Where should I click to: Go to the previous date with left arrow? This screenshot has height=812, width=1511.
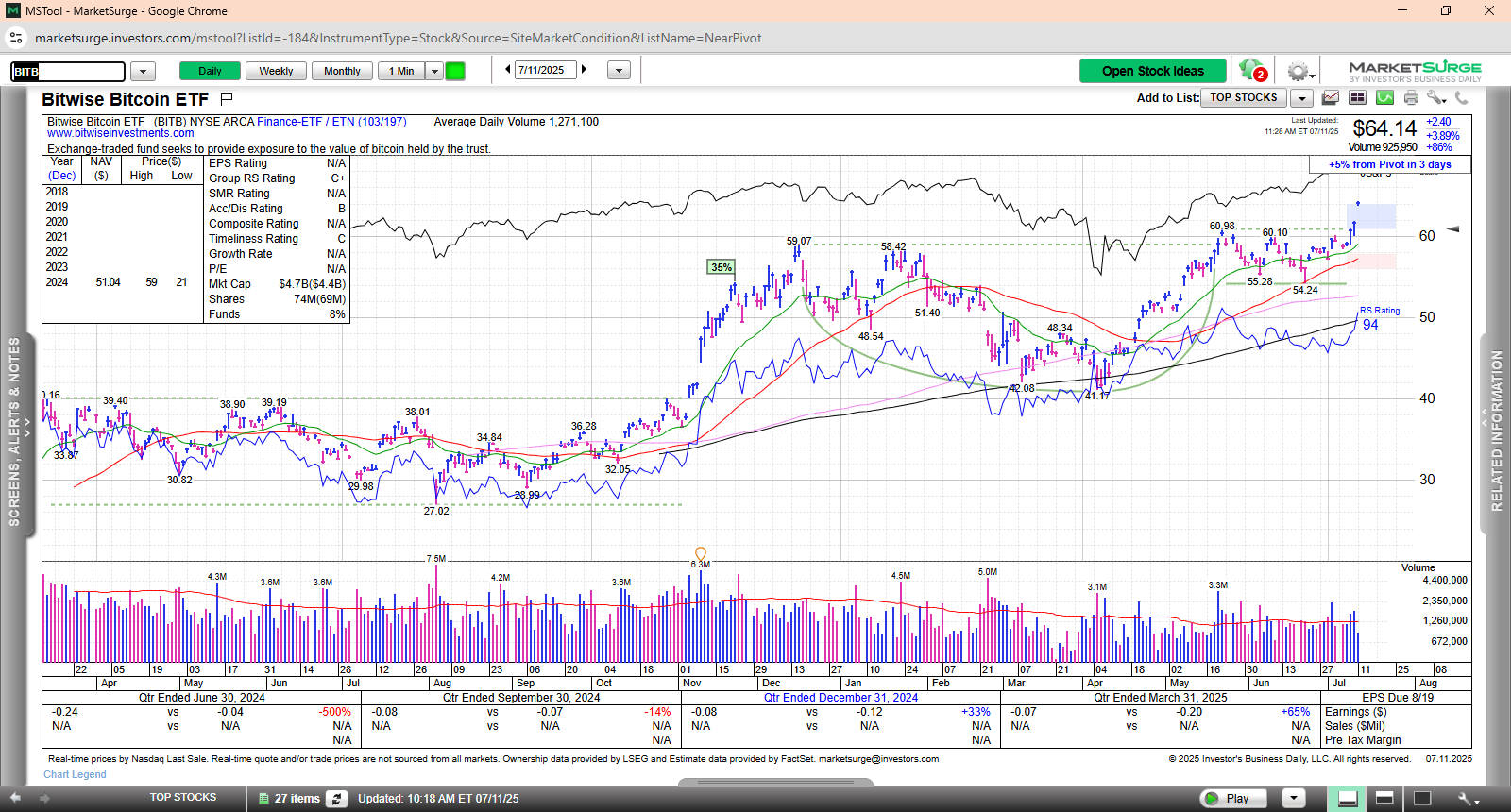coord(508,70)
